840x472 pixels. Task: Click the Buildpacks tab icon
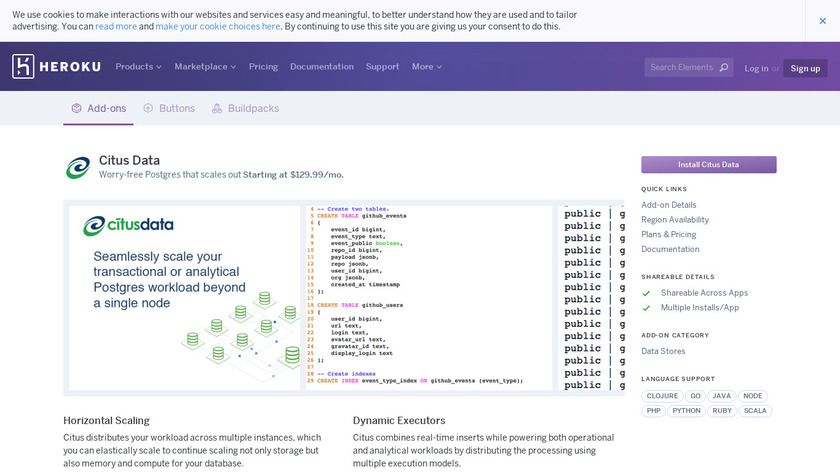coord(217,108)
